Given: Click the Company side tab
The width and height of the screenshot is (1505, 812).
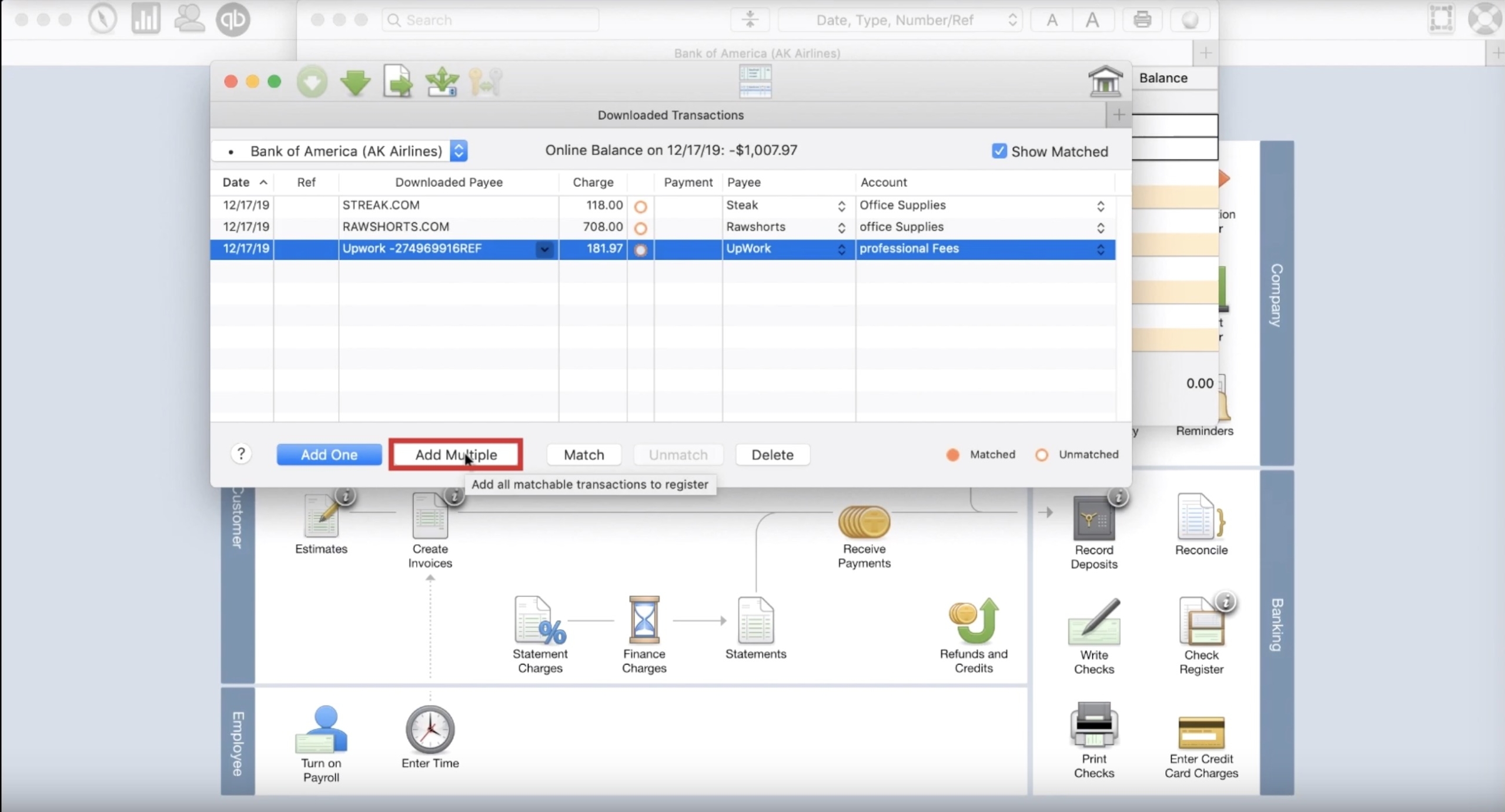Looking at the screenshot, I should (x=1276, y=303).
